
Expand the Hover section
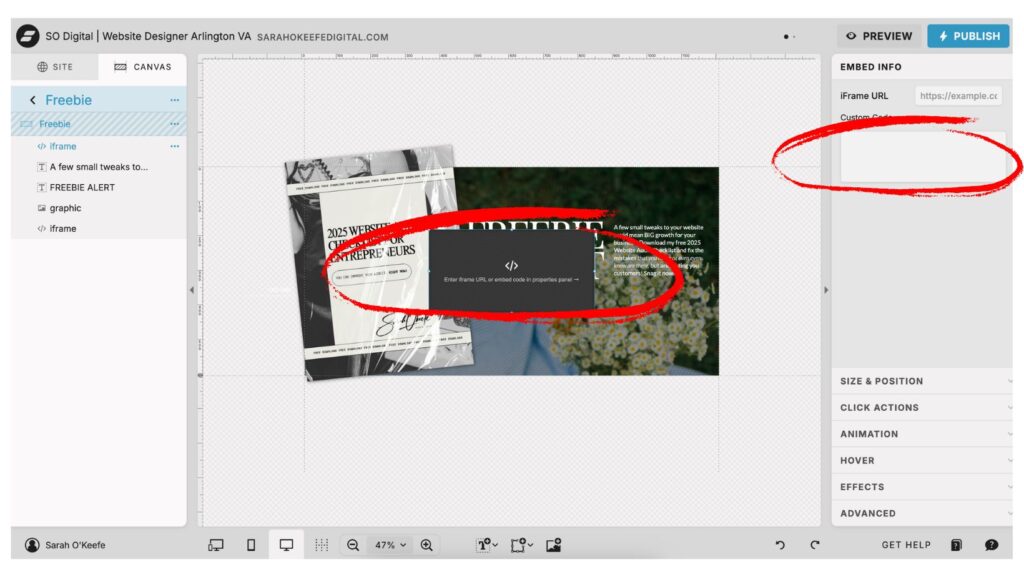[921, 460]
